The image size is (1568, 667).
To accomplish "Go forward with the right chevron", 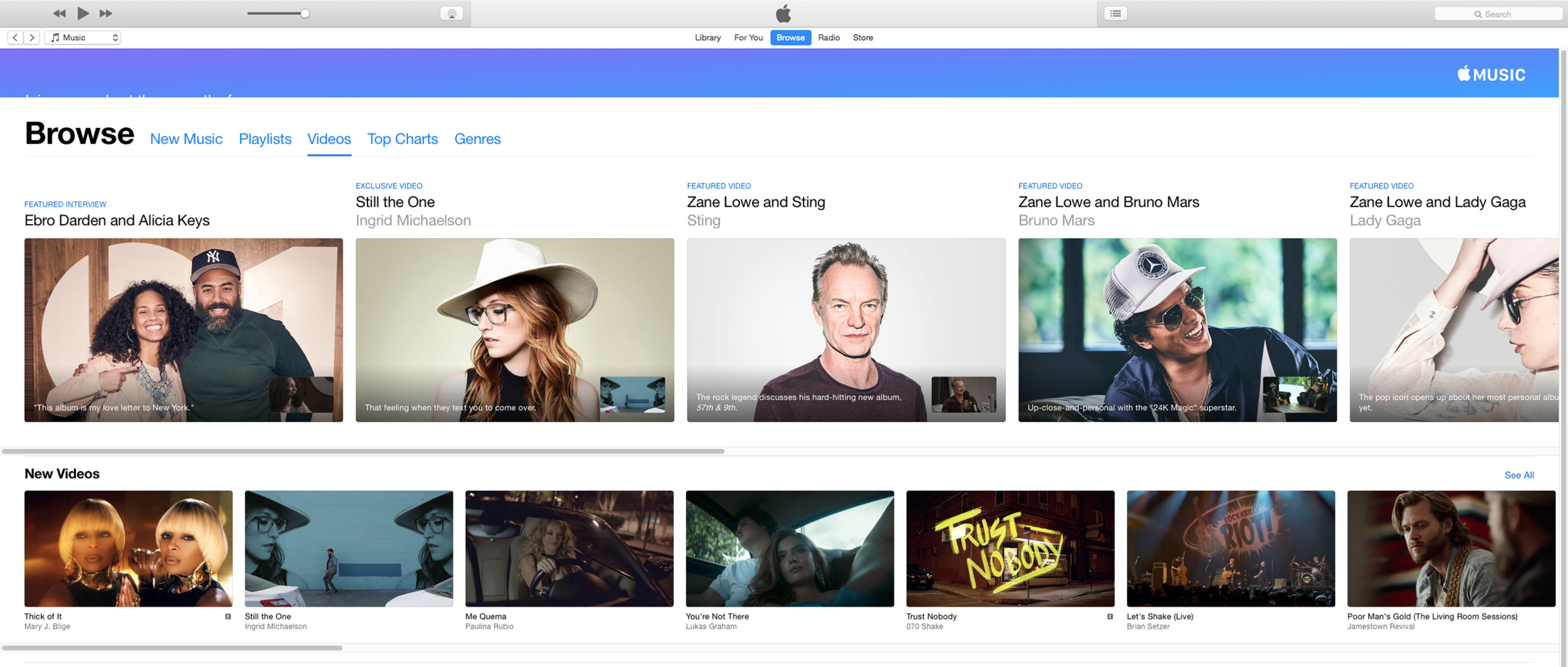I will click(x=32, y=38).
